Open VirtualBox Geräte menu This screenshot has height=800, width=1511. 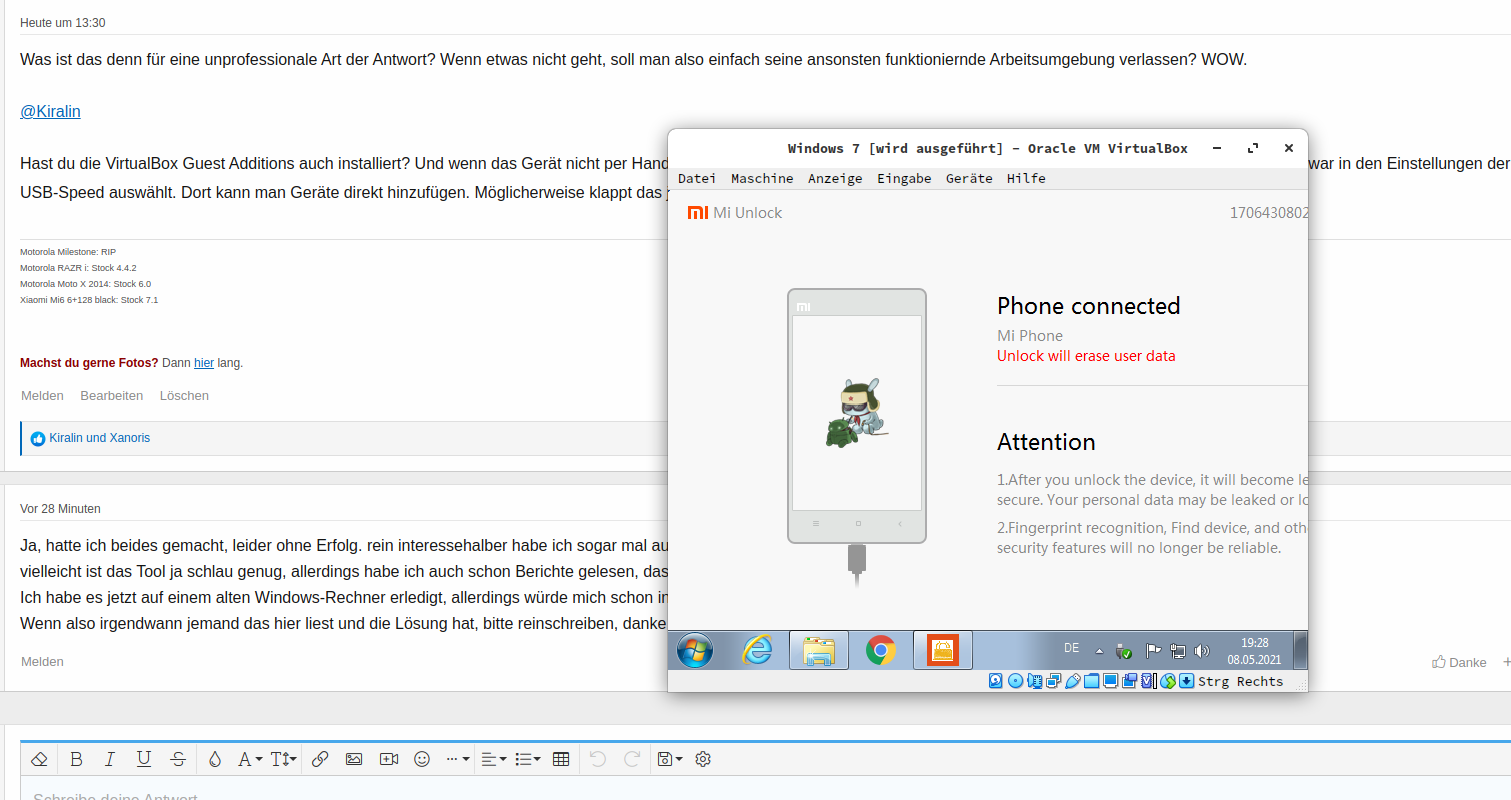coord(969,178)
